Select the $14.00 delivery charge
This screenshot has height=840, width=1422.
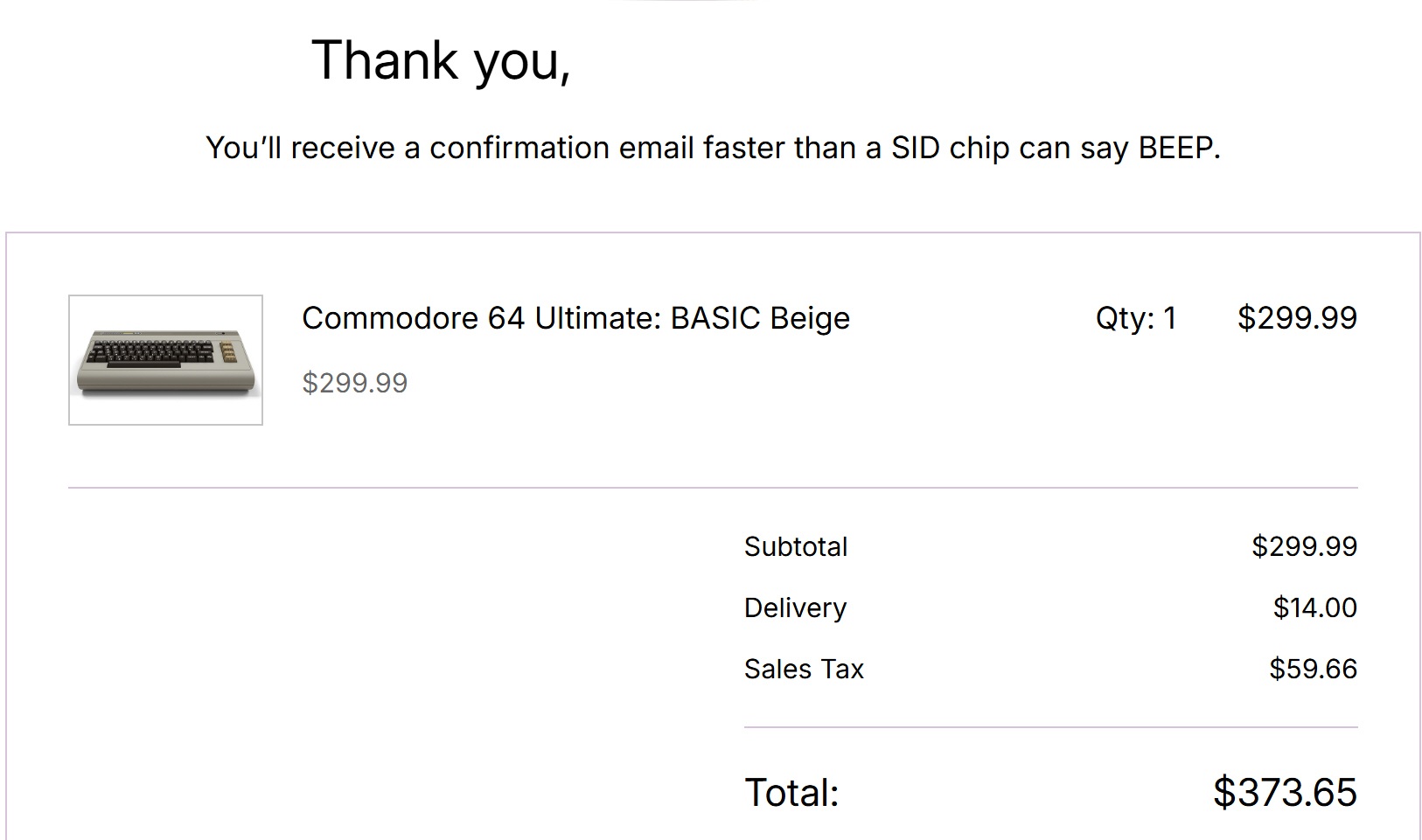1314,607
